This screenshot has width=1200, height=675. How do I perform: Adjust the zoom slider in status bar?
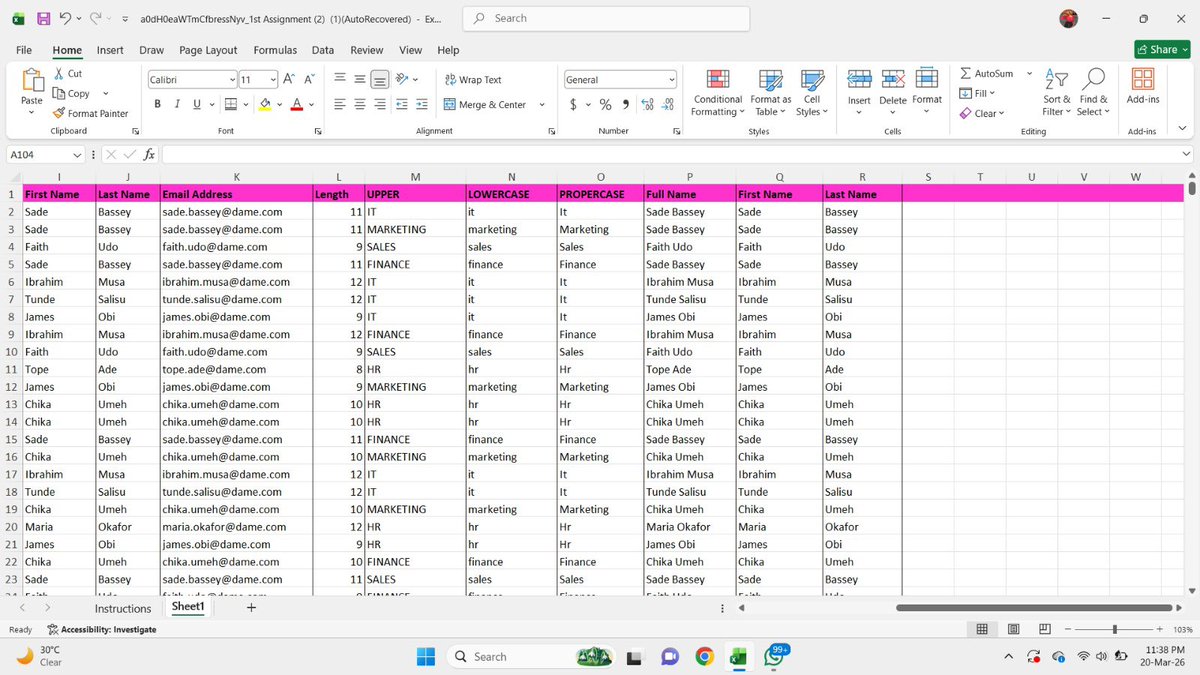pos(1115,629)
